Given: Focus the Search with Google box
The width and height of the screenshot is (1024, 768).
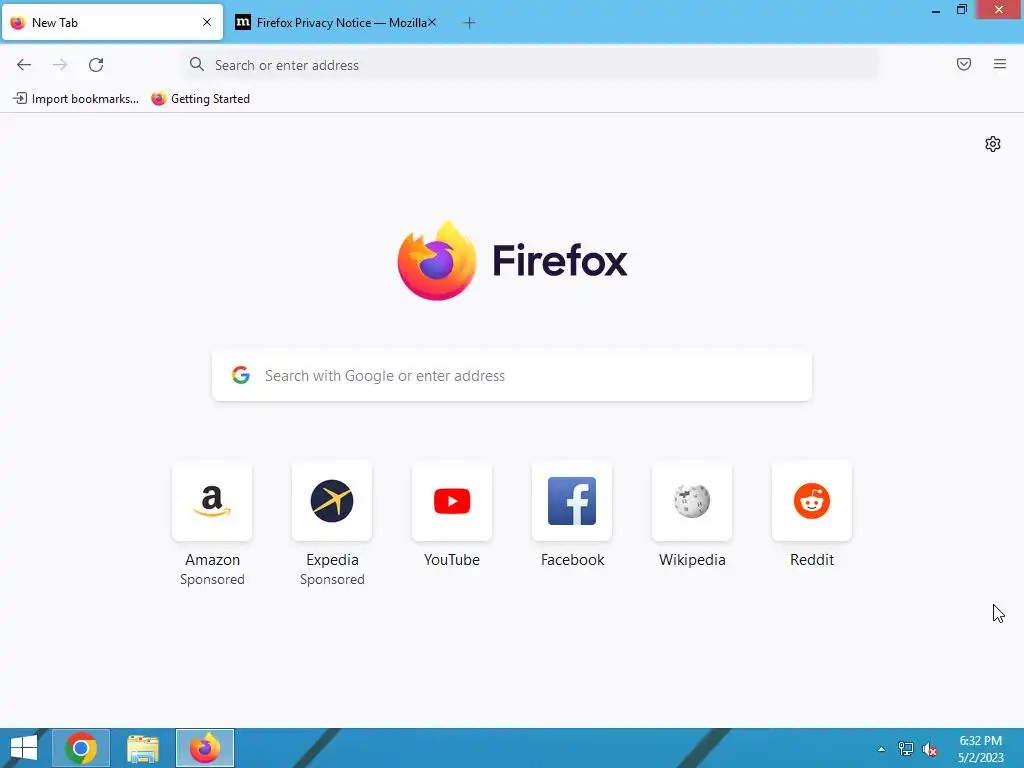Looking at the screenshot, I should [512, 376].
